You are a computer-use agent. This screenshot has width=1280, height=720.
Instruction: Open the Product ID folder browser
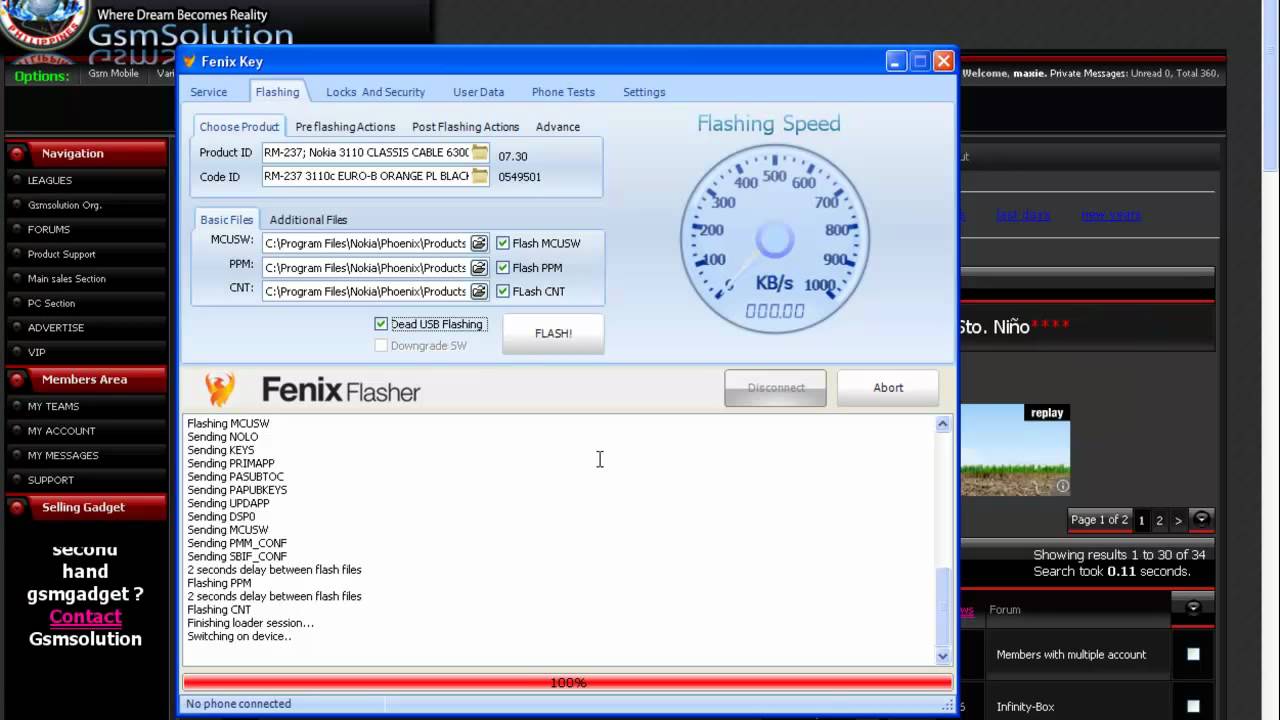(x=480, y=153)
